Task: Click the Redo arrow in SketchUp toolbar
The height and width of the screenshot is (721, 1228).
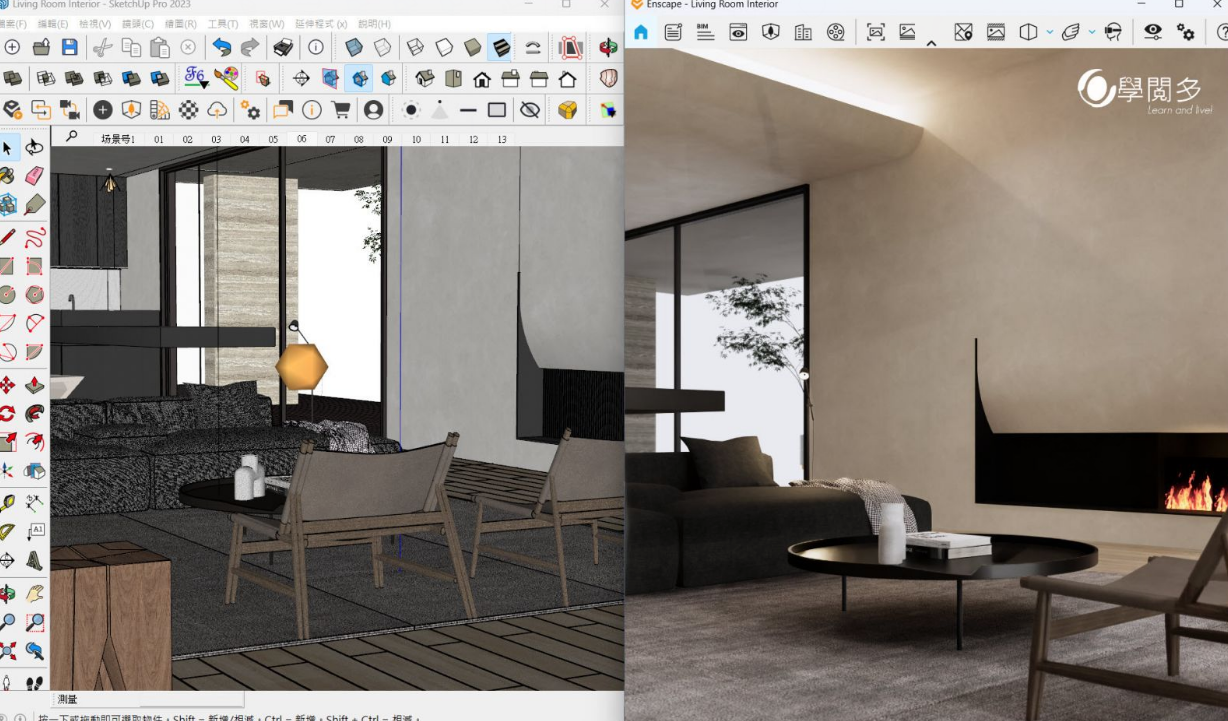Action: point(250,47)
